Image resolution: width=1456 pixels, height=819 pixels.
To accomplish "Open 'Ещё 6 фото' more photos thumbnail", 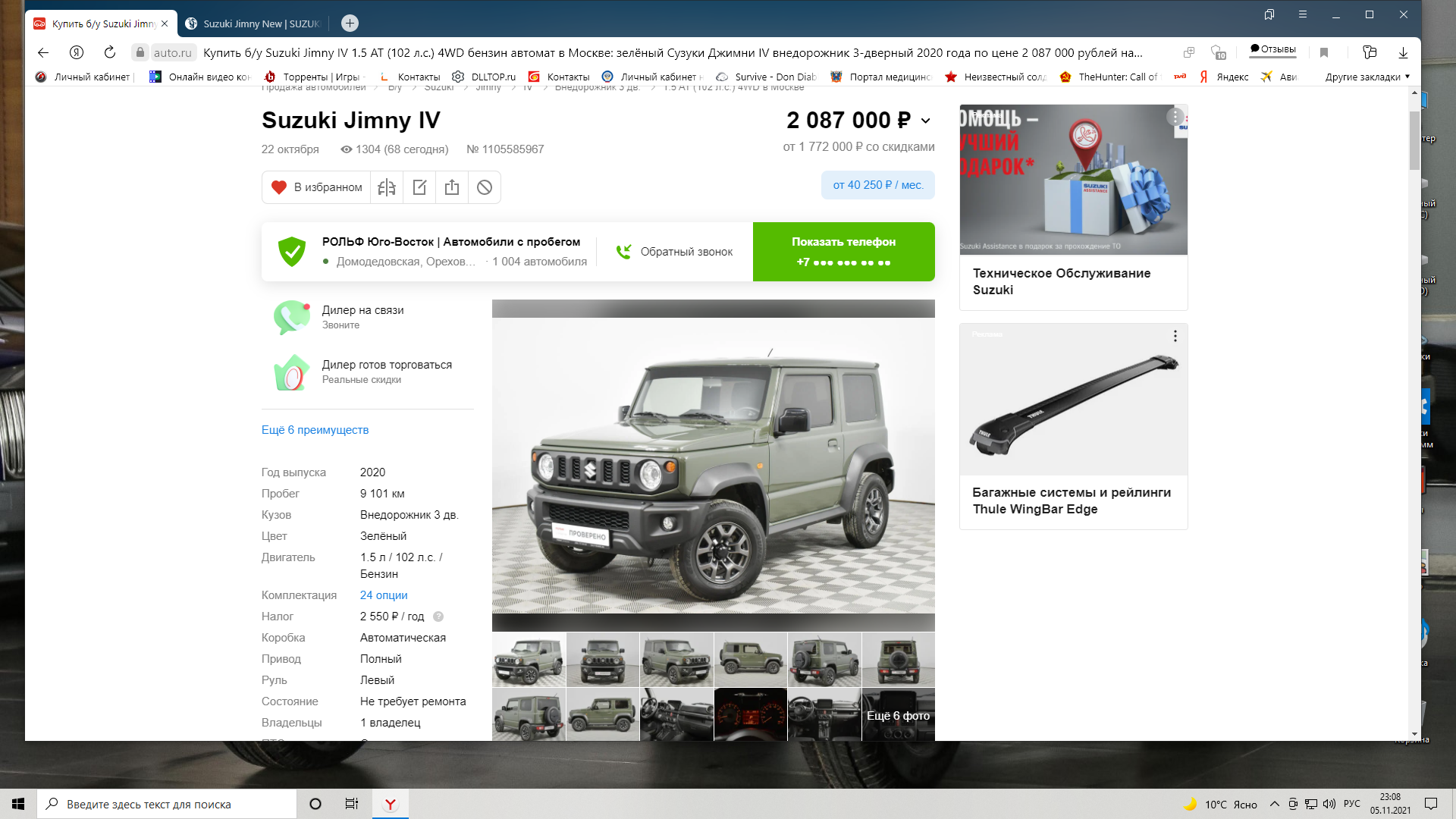I will (898, 714).
